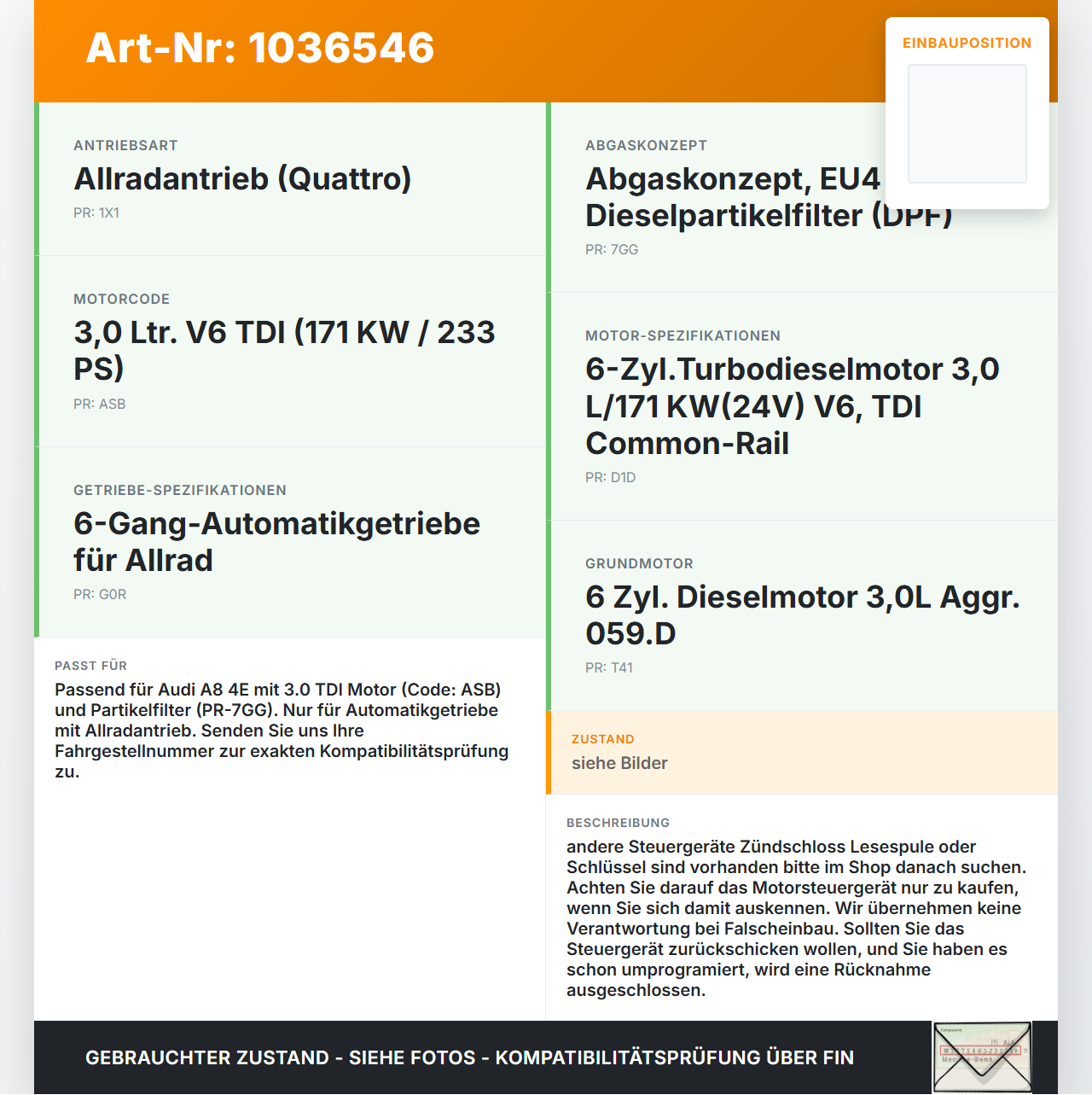
Task: Click the 'PASST FÜR' label
Action: click(90, 666)
